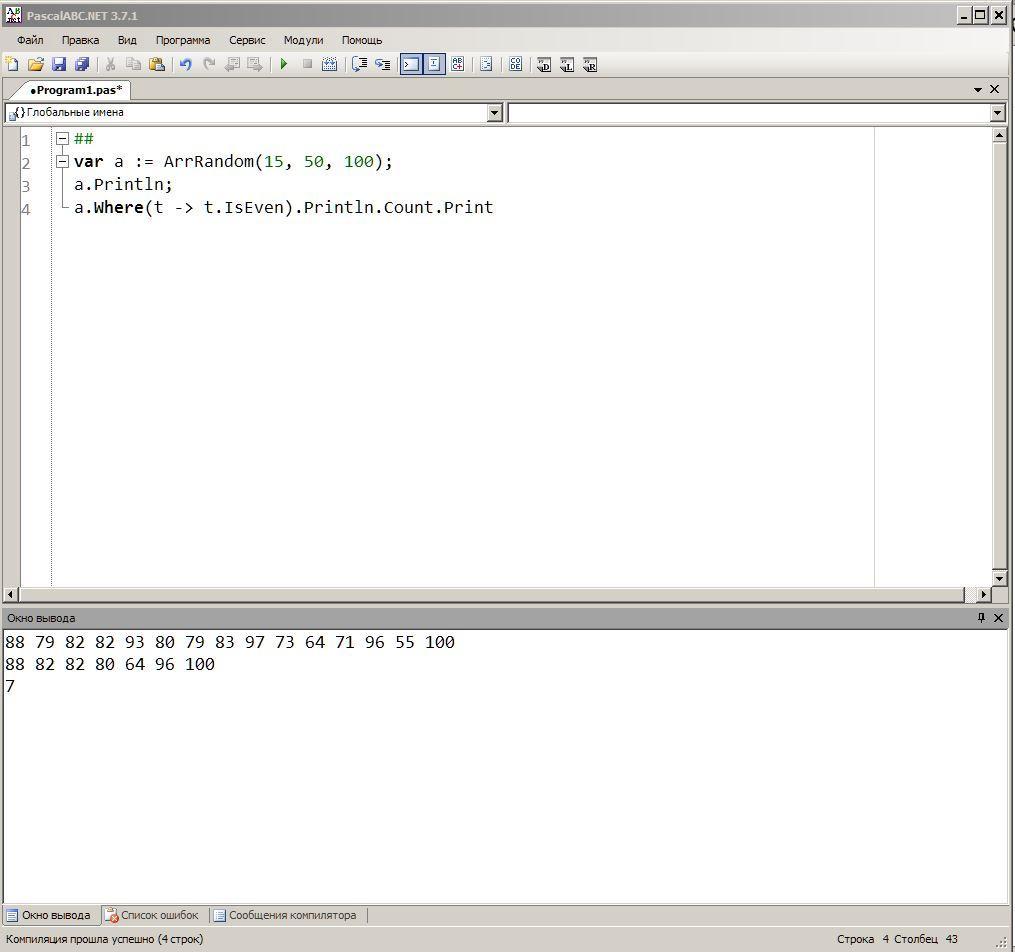Click the status message Компиляция прошла успешно
Viewport: 1015px width, 952px height.
coord(104,938)
